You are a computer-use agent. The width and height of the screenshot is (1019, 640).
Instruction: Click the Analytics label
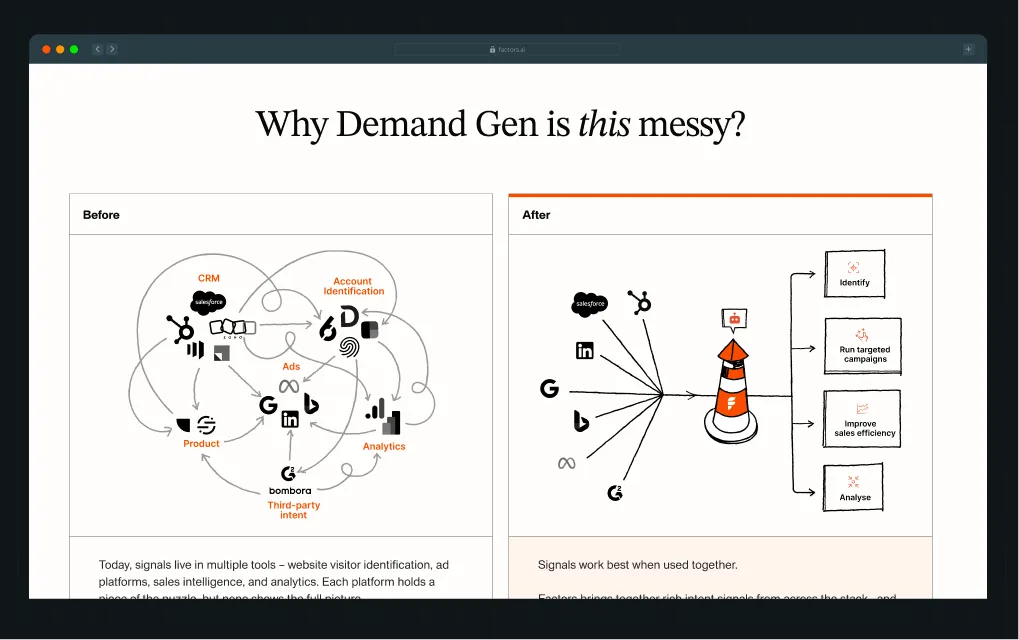pyautogui.click(x=384, y=446)
